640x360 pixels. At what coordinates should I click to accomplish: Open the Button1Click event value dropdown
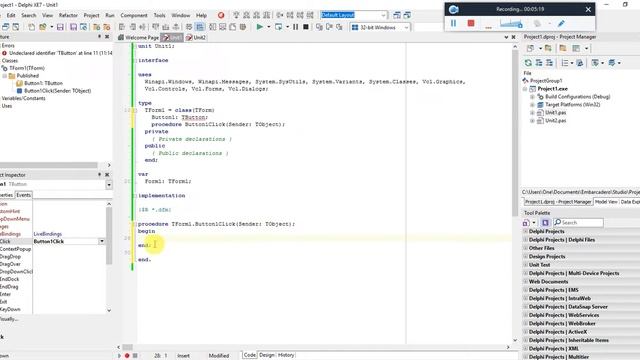coord(102,241)
